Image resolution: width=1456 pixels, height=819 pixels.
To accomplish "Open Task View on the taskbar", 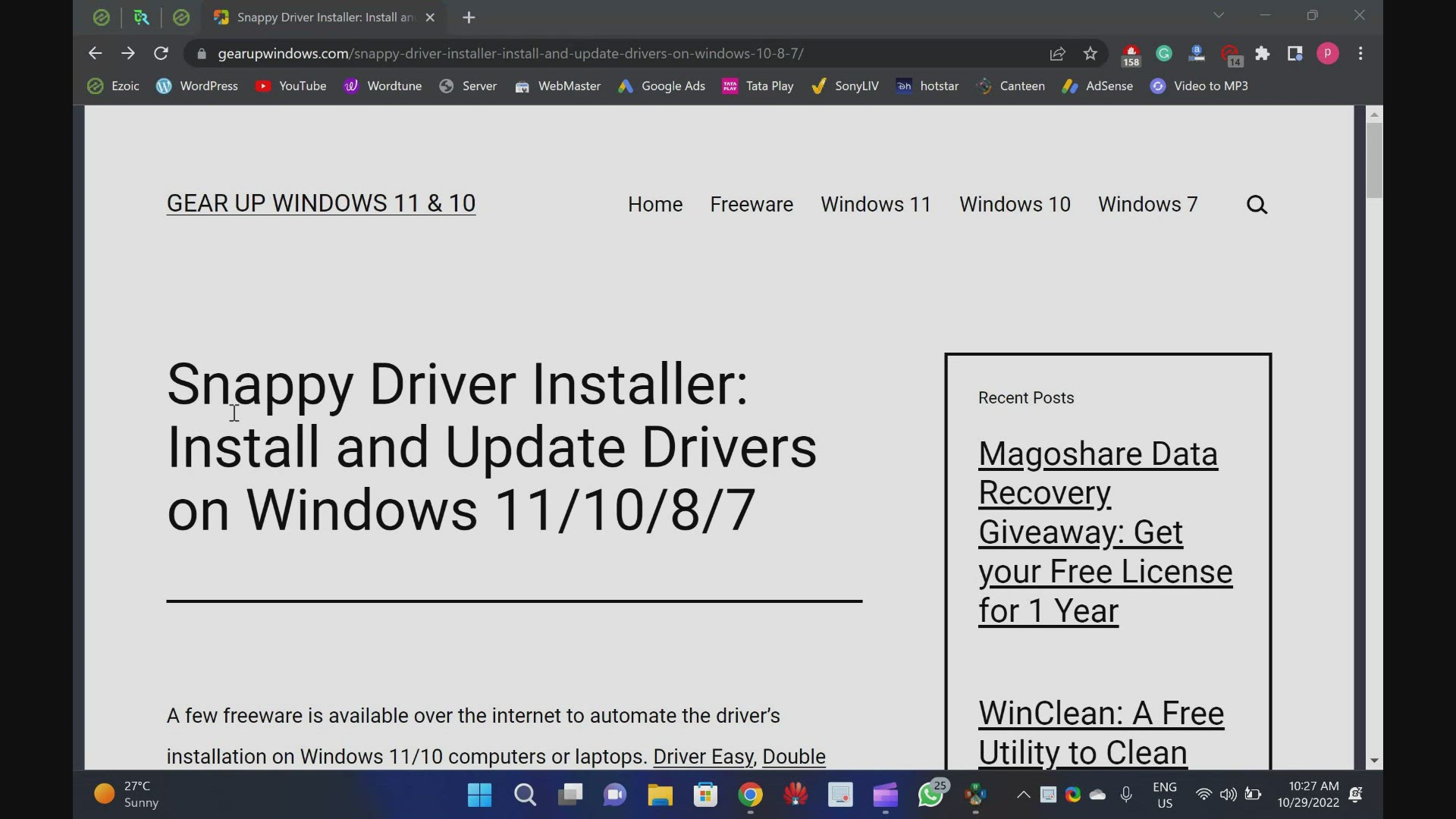I will tap(570, 795).
